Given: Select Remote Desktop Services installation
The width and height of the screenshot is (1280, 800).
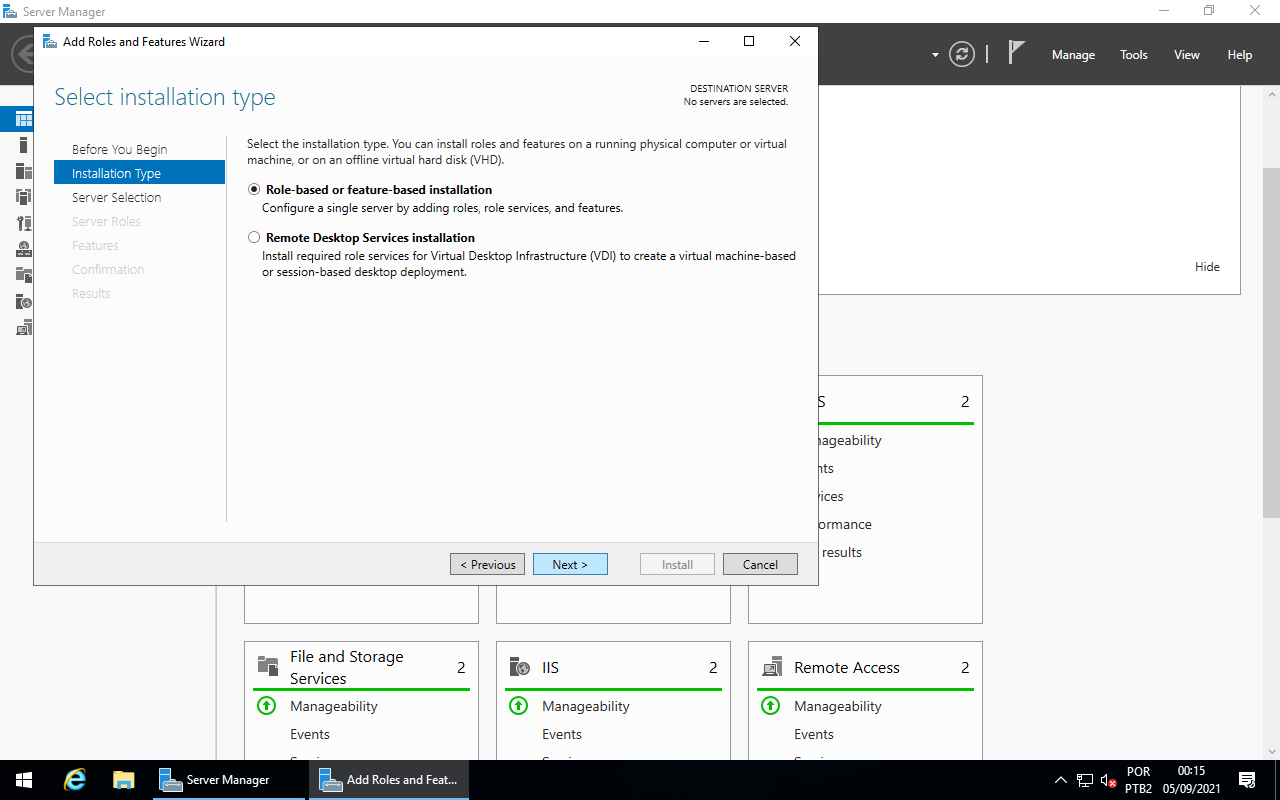Looking at the screenshot, I should [x=254, y=237].
